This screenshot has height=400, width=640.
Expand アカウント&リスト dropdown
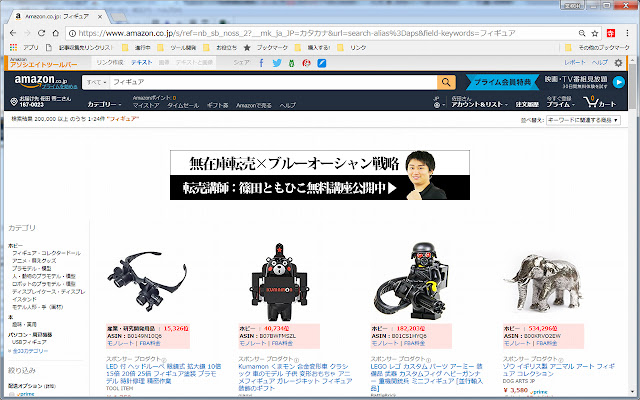coord(479,102)
